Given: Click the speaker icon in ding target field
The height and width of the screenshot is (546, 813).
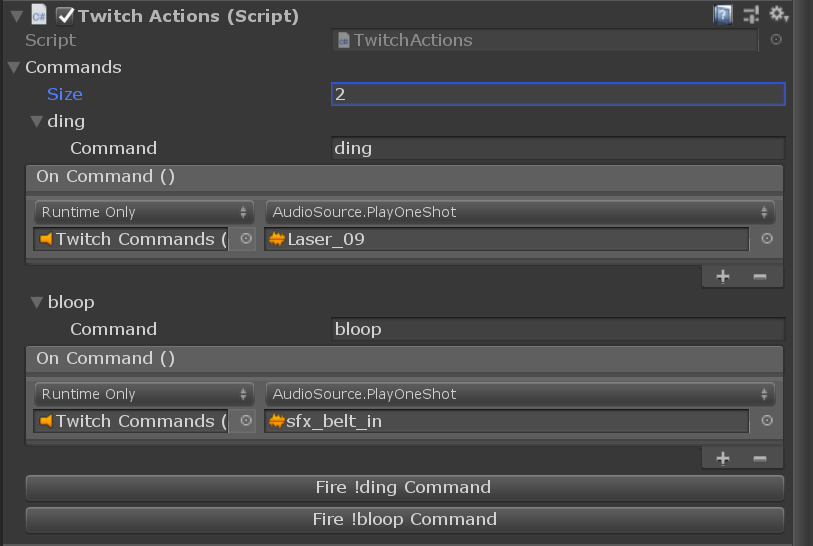Looking at the screenshot, I should (x=46, y=239).
